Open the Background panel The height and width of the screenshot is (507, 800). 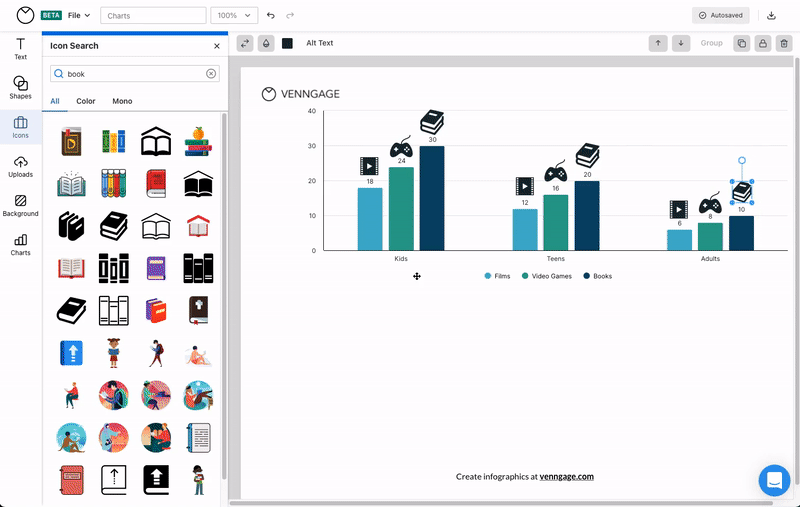[x=20, y=206]
